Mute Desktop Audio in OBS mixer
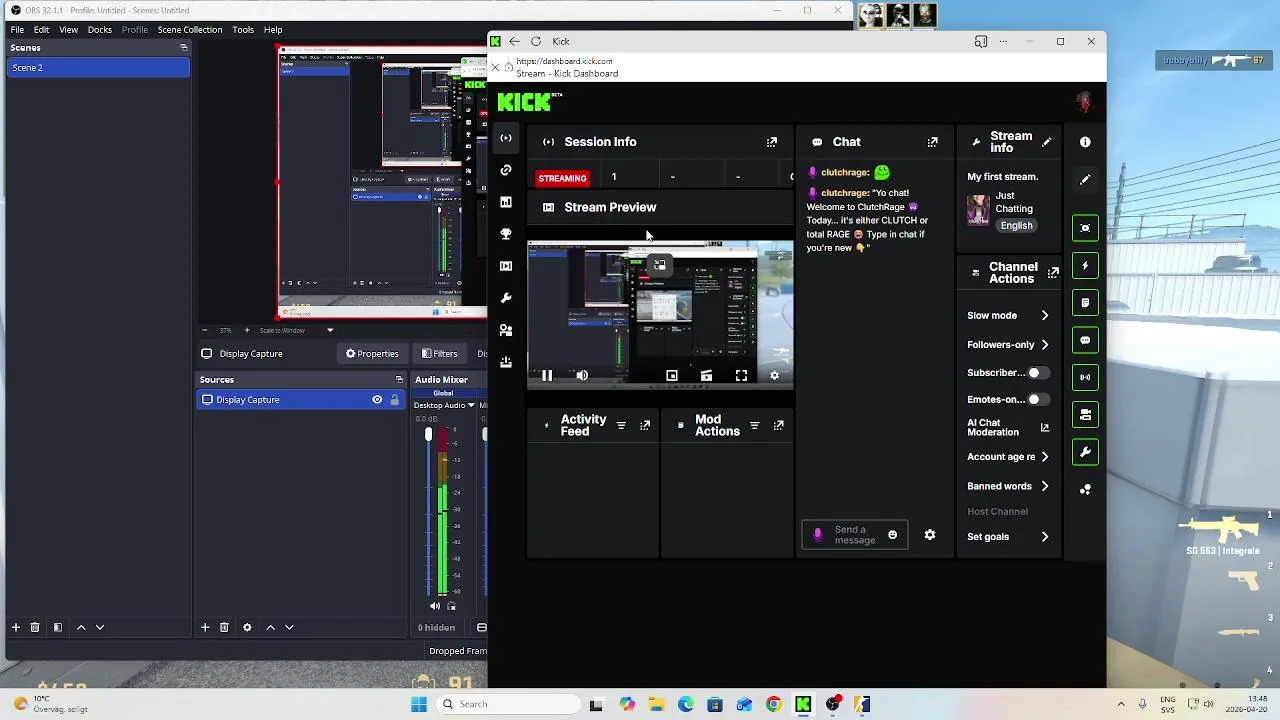The height and width of the screenshot is (720, 1280). (x=435, y=606)
